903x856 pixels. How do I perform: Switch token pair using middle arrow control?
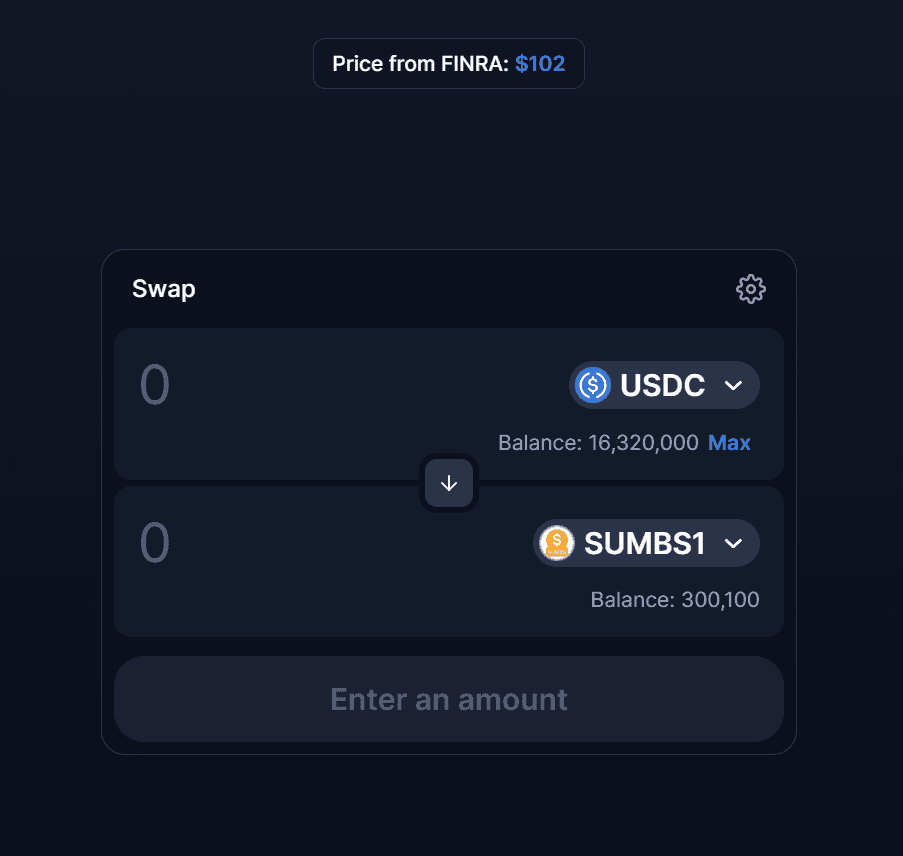448,482
